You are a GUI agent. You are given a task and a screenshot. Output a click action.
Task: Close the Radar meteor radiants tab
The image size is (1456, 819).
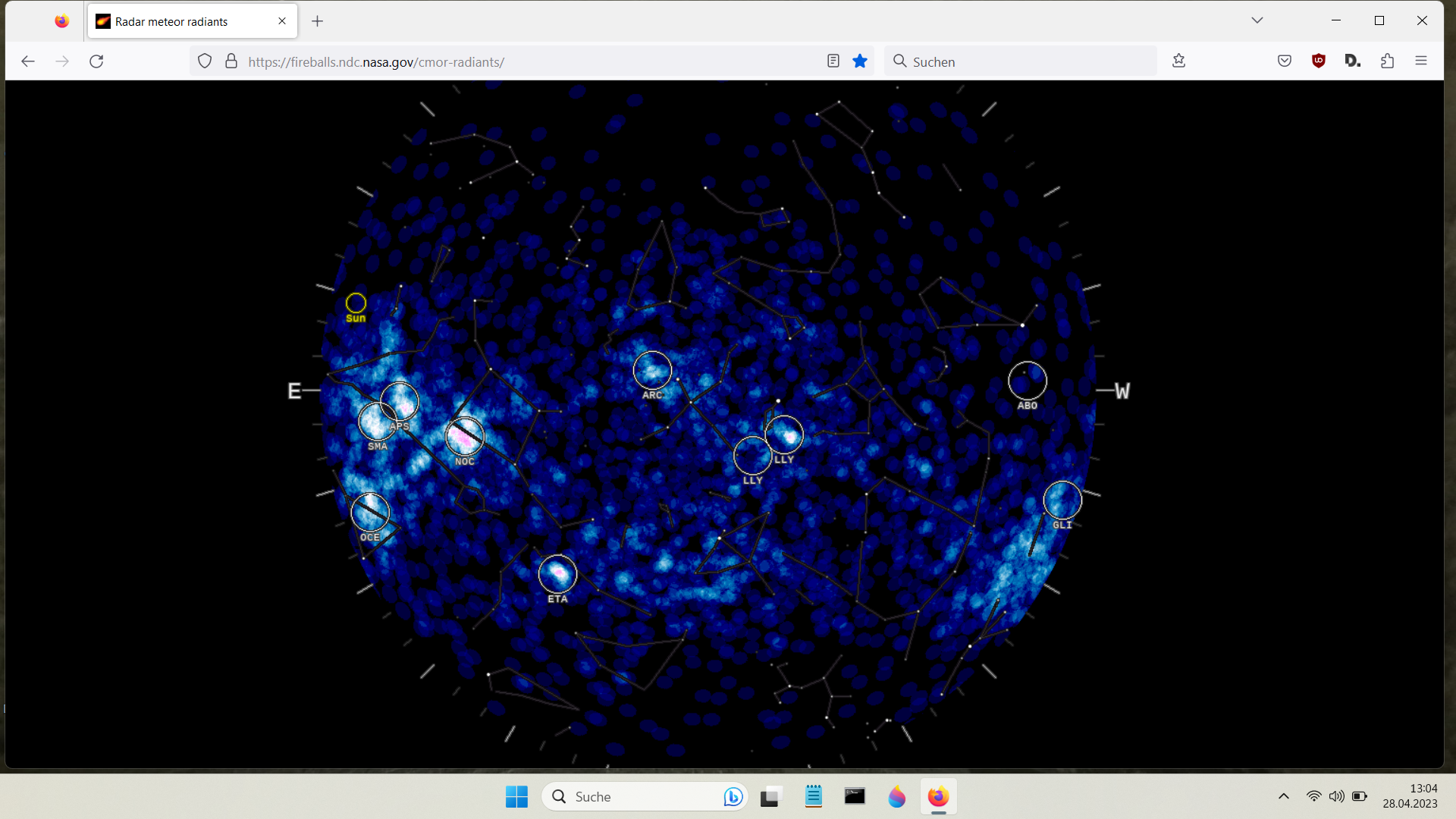click(282, 21)
